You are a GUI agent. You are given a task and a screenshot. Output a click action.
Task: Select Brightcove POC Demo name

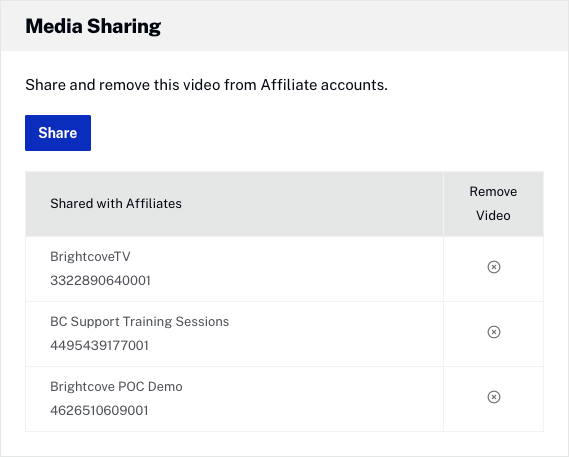click(x=116, y=387)
